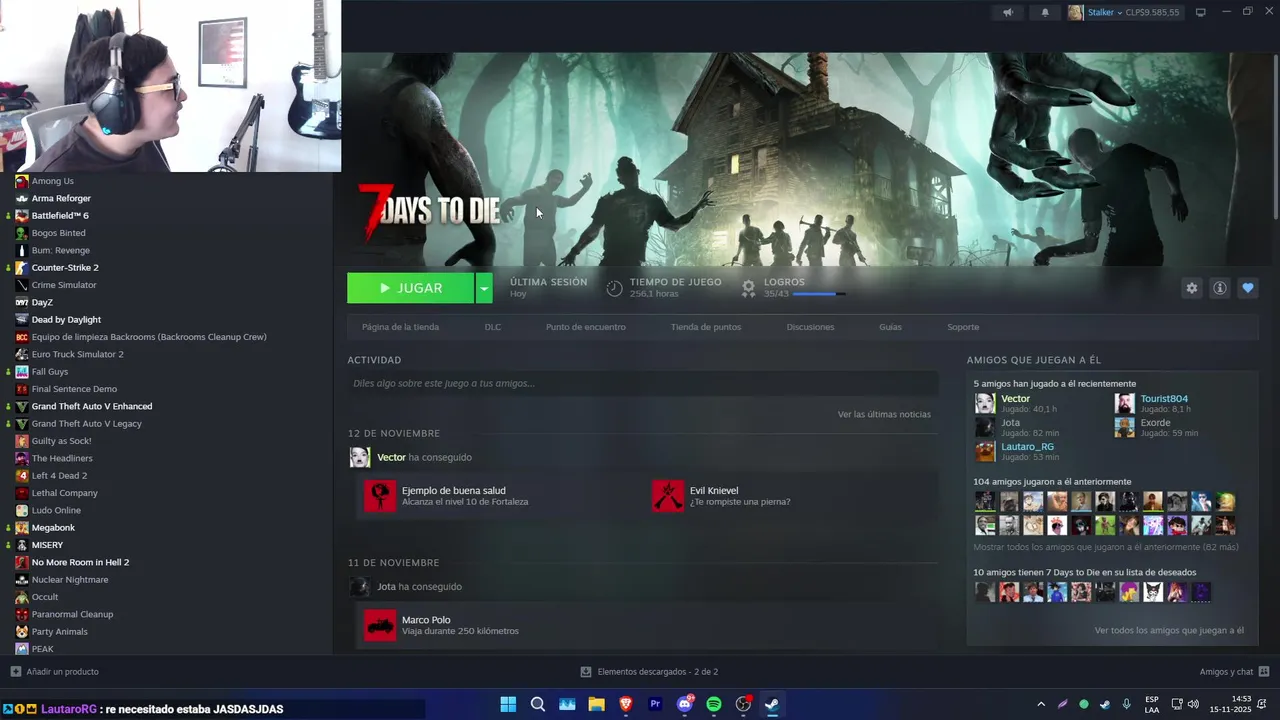
Task: Open the Punto de encuentro tab
Action: [586, 327]
